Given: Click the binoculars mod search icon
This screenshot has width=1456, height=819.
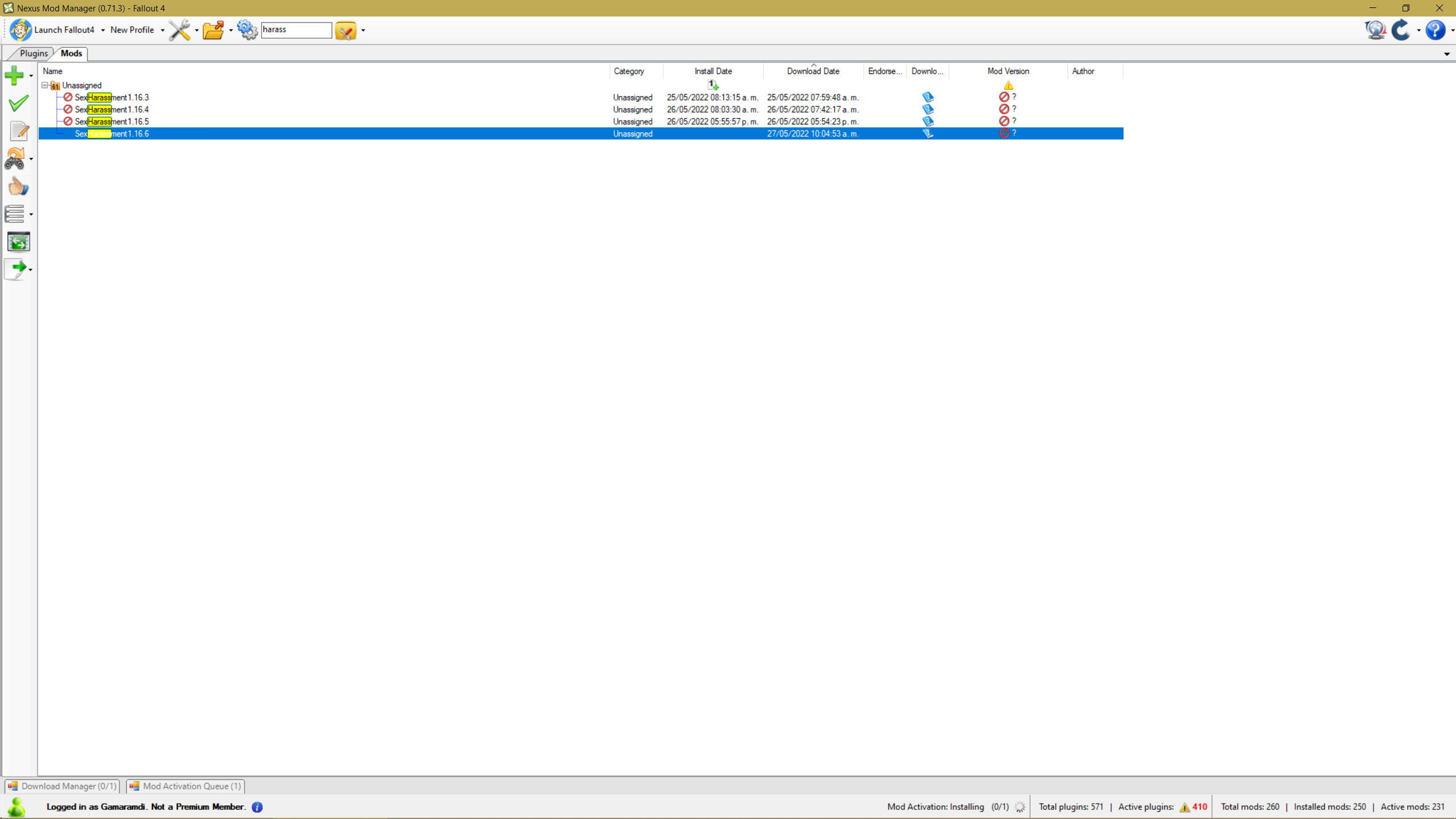Looking at the screenshot, I should pyautogui.click(x=15, y=159).
